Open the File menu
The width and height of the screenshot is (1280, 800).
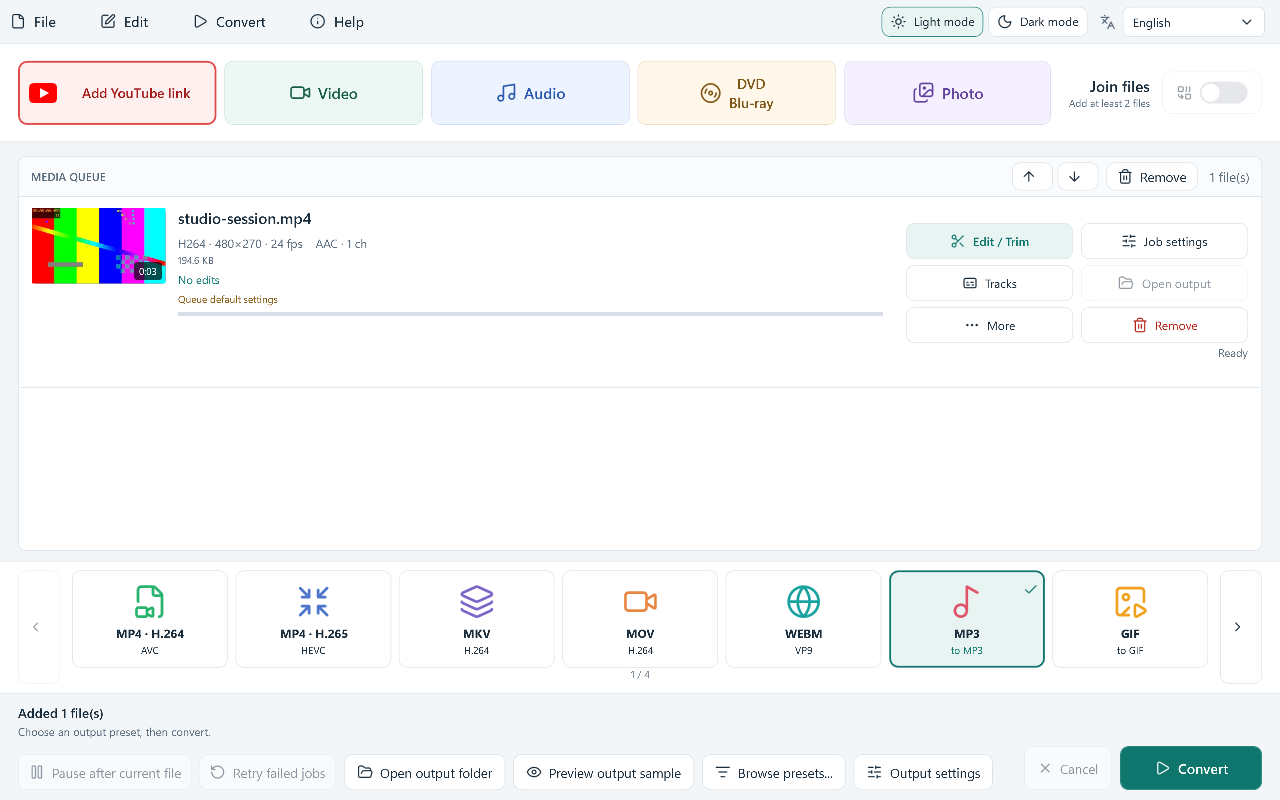coord(34,22)
